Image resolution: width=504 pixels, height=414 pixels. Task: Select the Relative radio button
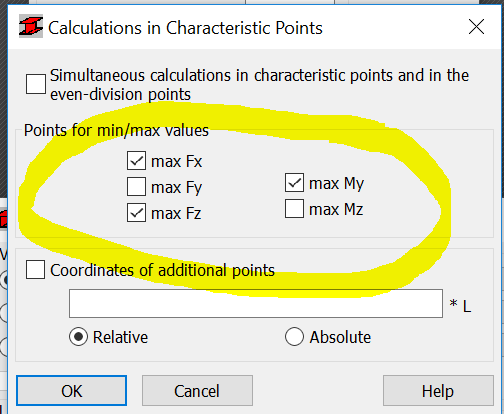(79, 337)
